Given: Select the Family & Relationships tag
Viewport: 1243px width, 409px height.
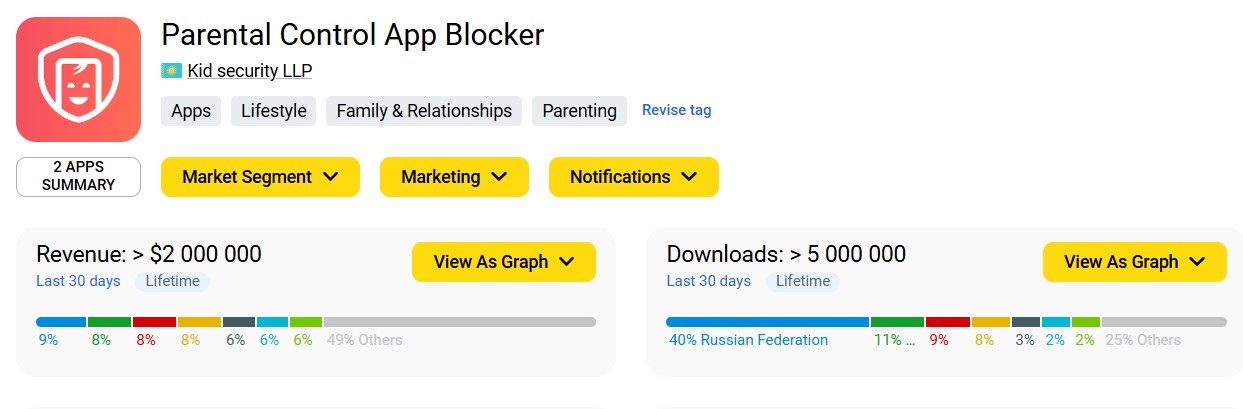Looking at the screenshot, I should [x=424, y=111].
